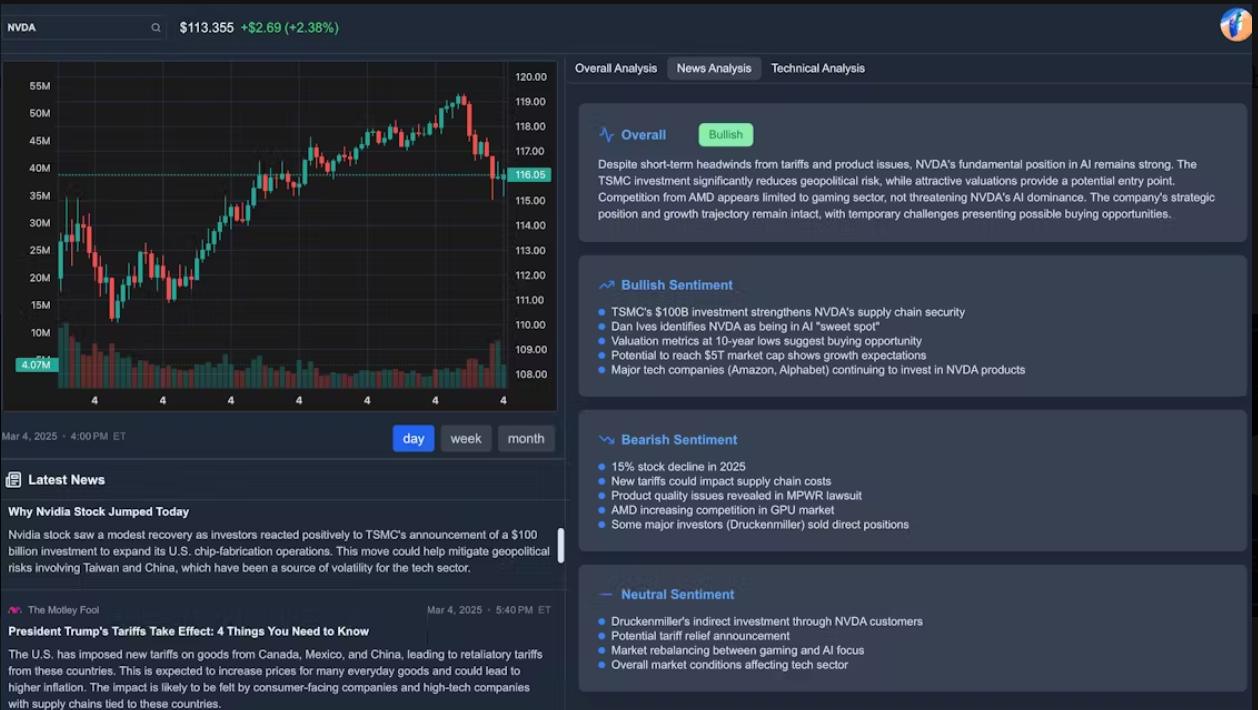Click '15% stock decline in 2025' bullet
This screenshot has width=1258, height=710.
pyautogui.click(x=678, y=467)
